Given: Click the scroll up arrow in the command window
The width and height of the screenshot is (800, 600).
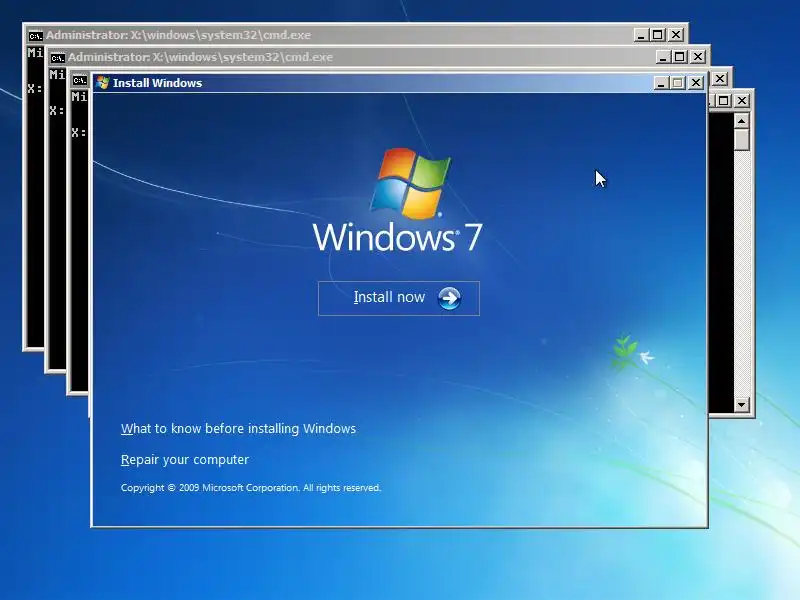Looking at the screenshot, I should (x=741, y=120).
